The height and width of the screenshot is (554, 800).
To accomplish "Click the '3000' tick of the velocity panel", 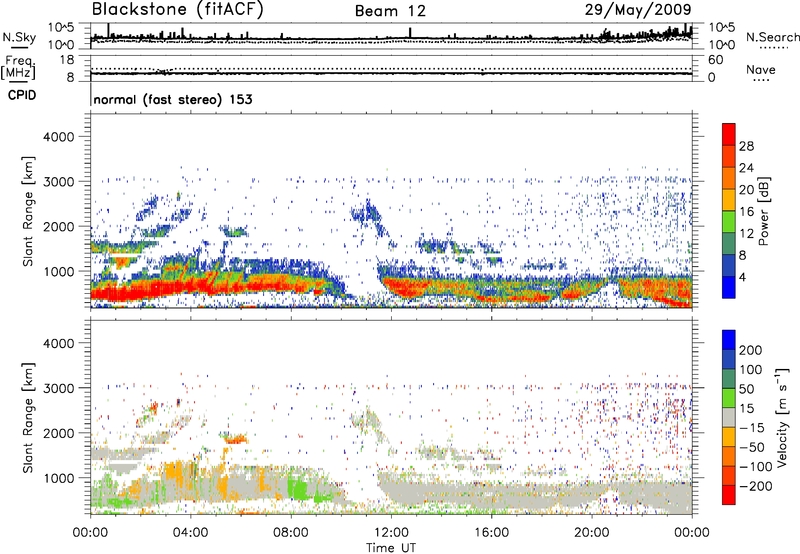I will (58, 388).
